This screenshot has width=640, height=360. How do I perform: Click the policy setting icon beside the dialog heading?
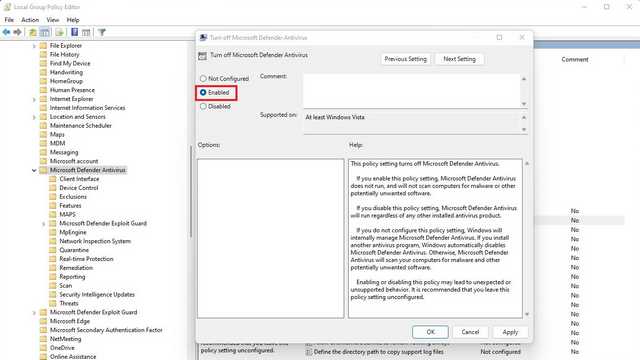pyautogui.click(x=202, y=56)
